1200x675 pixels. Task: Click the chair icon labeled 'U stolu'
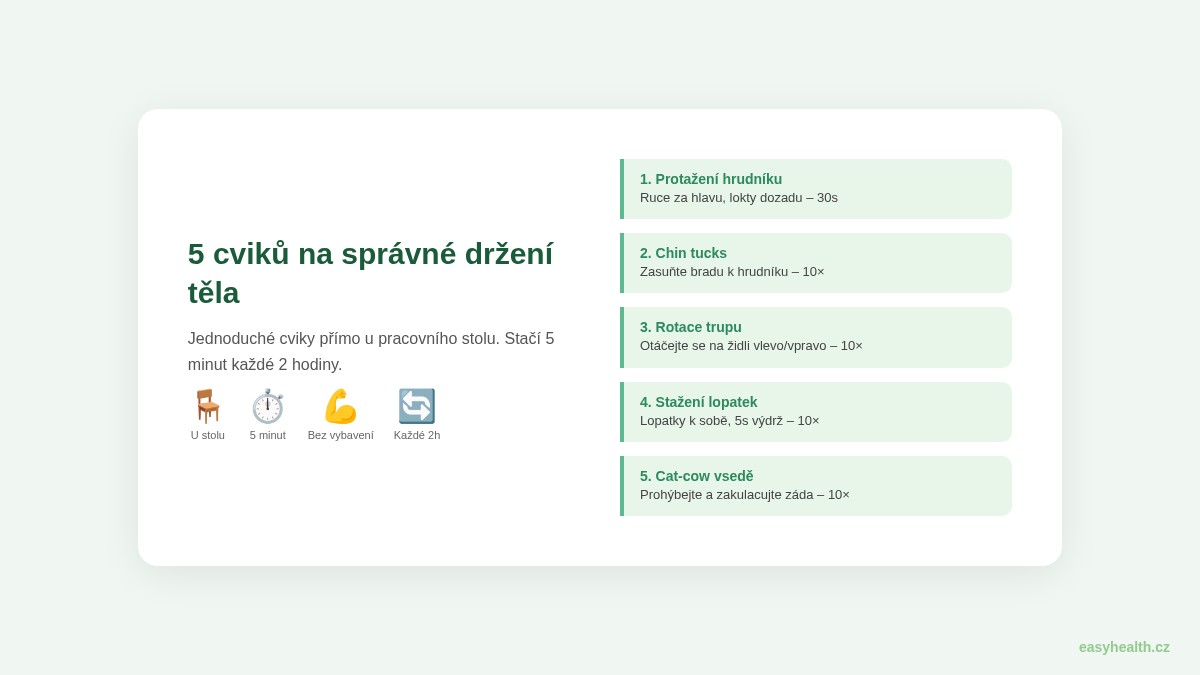click(x=207, y=406)
